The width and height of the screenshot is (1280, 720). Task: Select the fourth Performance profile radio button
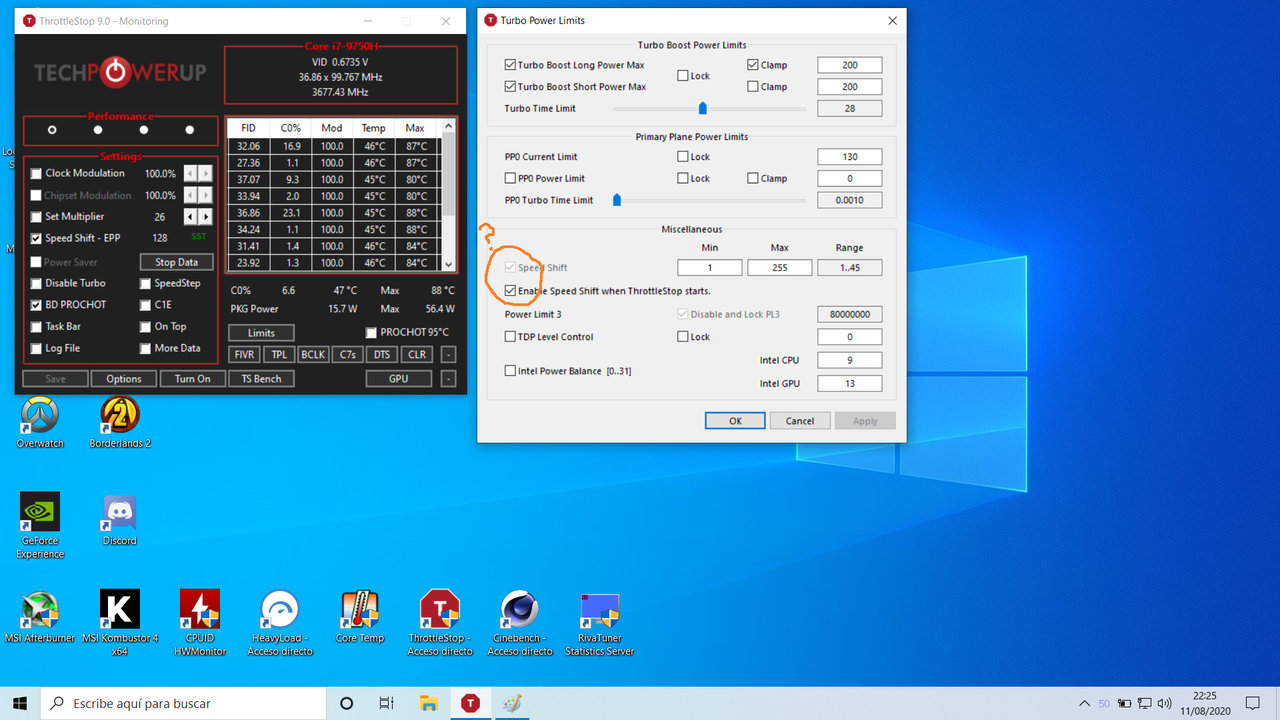(x=189, y=130)
